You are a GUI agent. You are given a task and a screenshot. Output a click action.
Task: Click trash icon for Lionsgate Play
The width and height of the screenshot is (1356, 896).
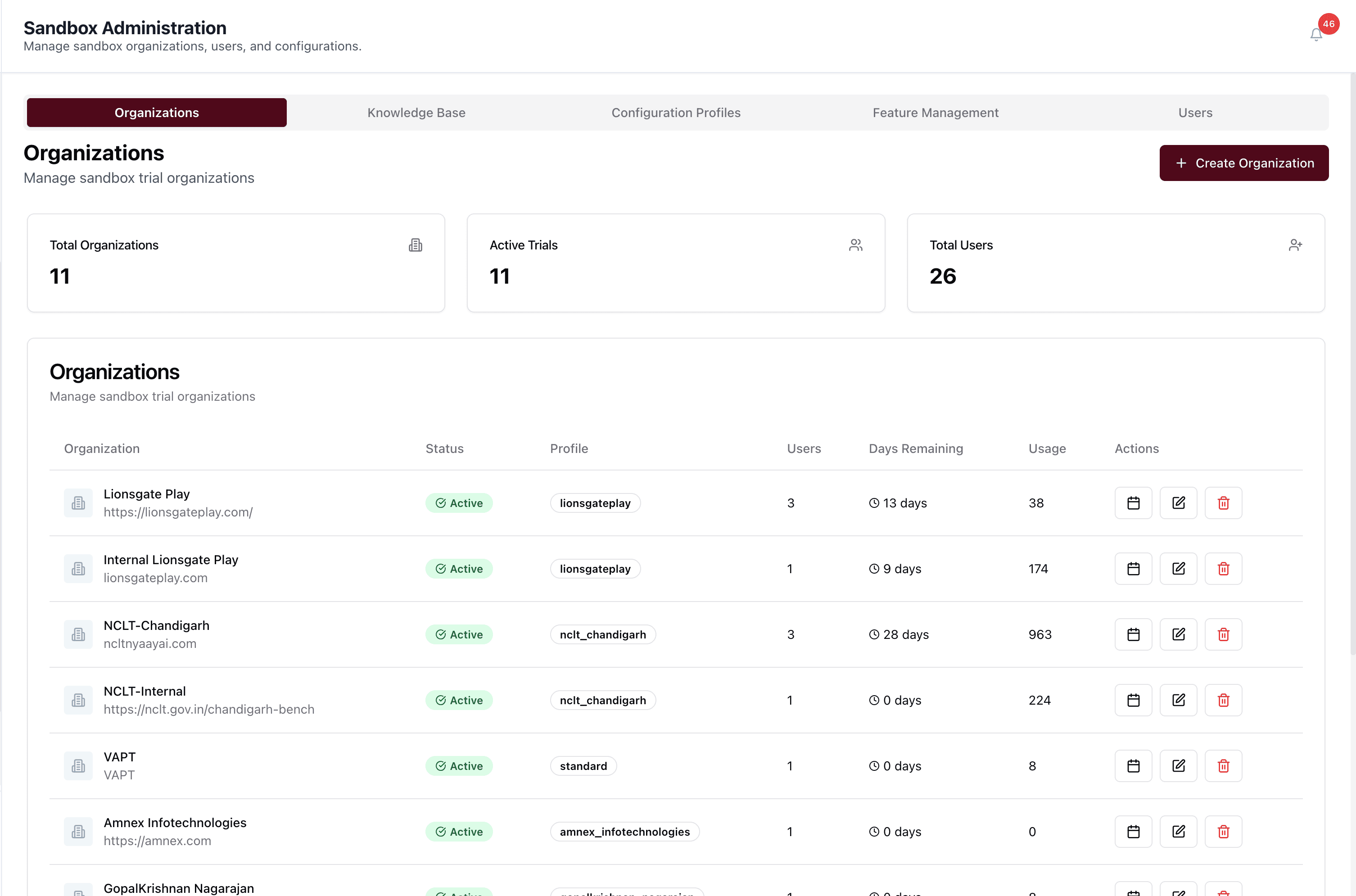point(1223,503)
